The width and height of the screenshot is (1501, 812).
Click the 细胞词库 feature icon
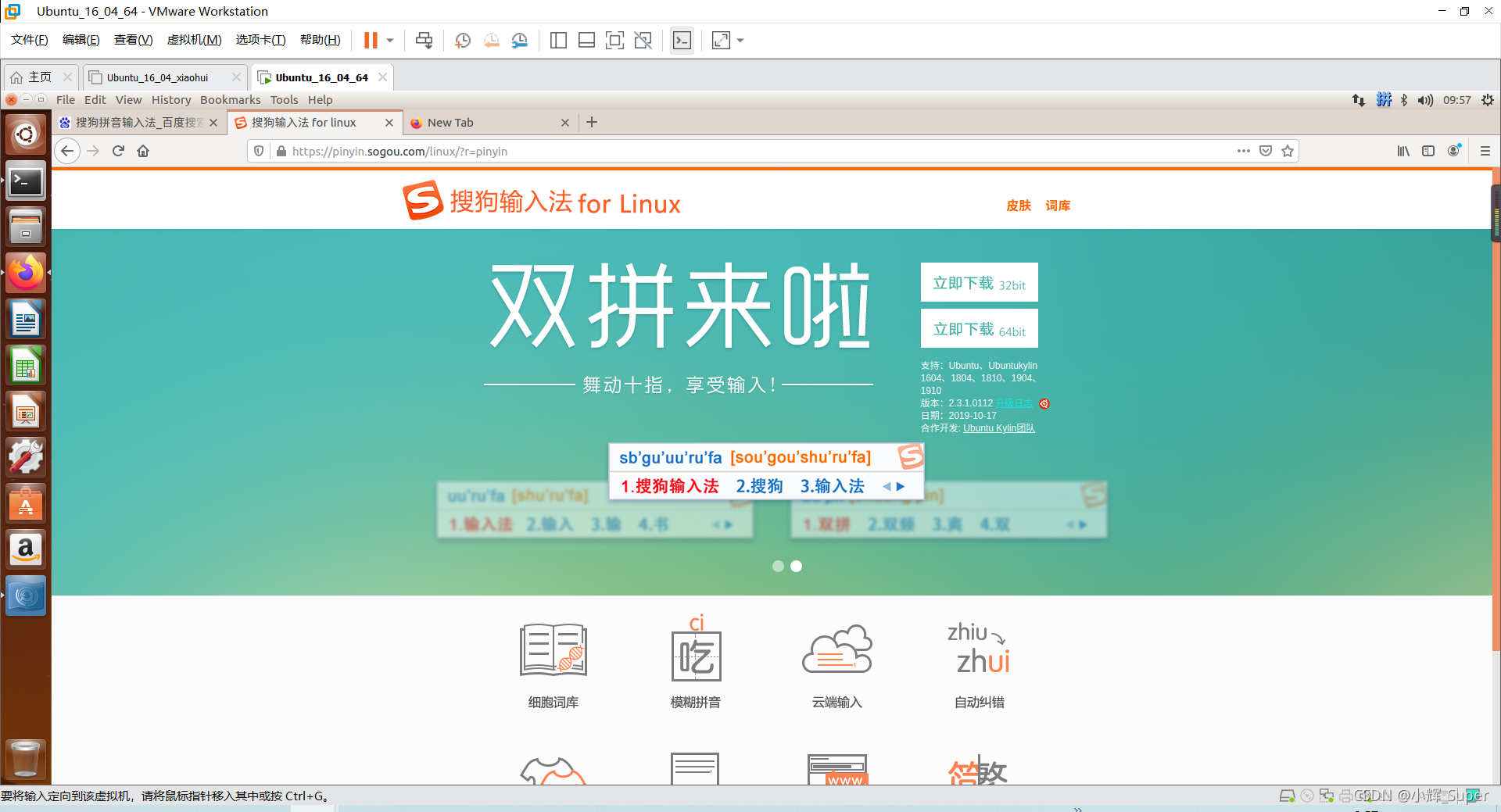click(x=553, y=649)
